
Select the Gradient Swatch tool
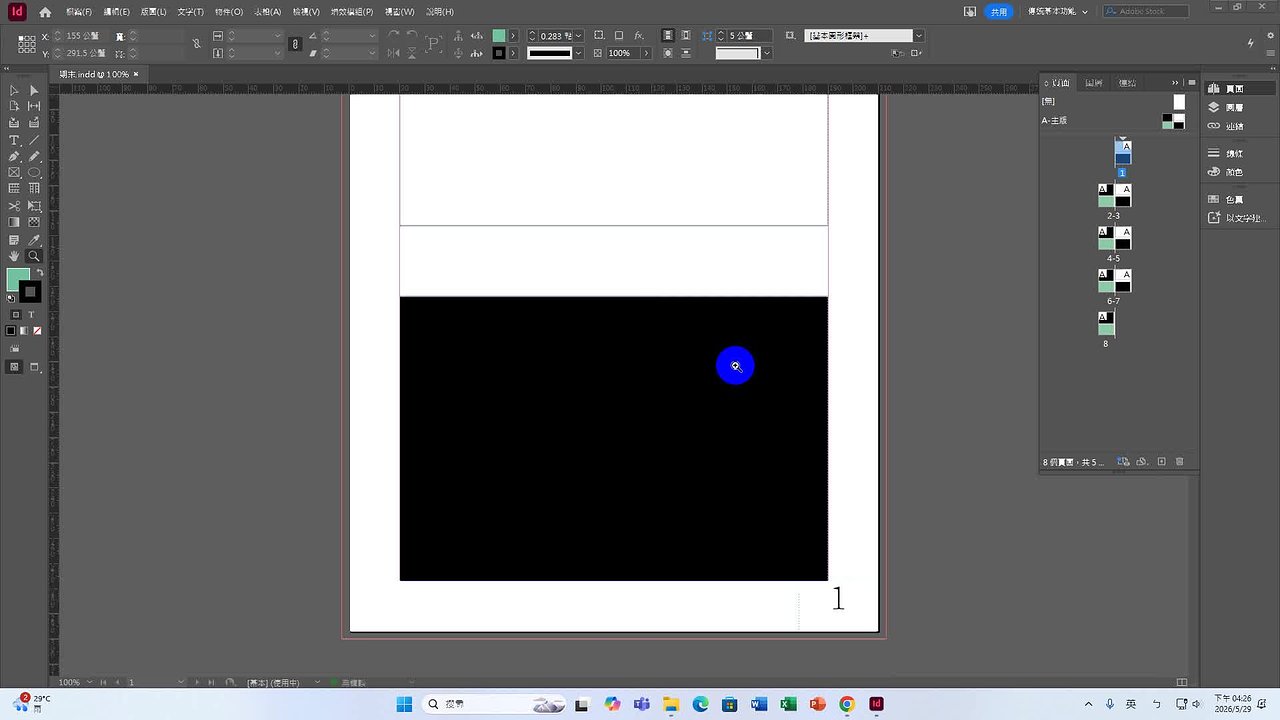pyautogui.click(x=14, y=222)
